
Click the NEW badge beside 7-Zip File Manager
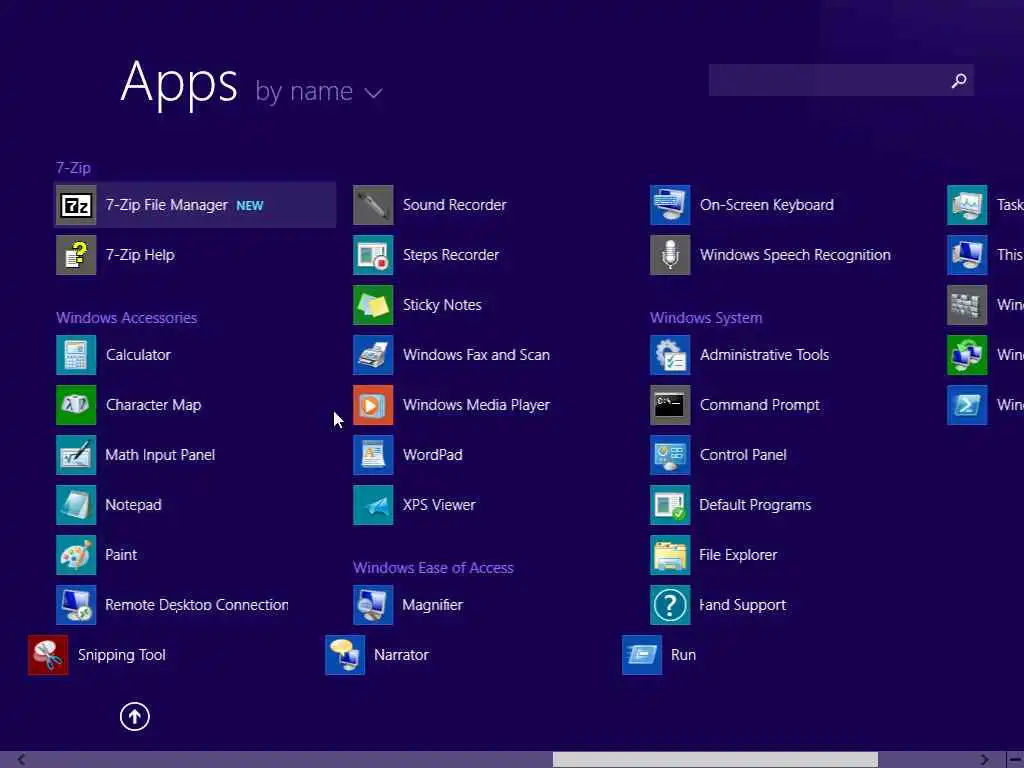point(249,206)
